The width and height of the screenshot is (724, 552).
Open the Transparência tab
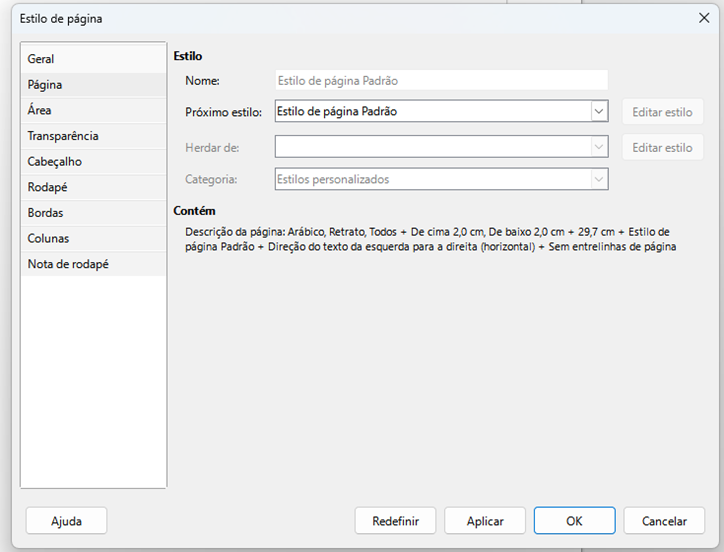63,136
